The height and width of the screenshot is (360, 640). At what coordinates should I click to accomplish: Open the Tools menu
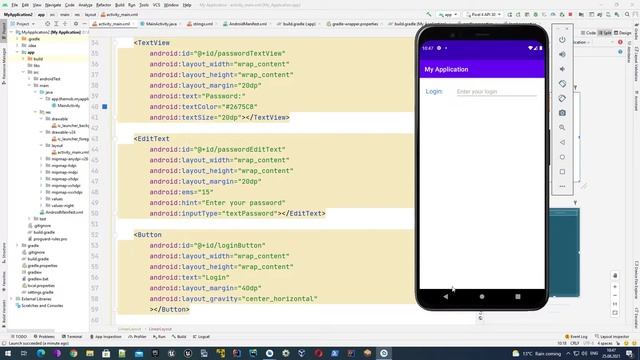coord(144,5)
